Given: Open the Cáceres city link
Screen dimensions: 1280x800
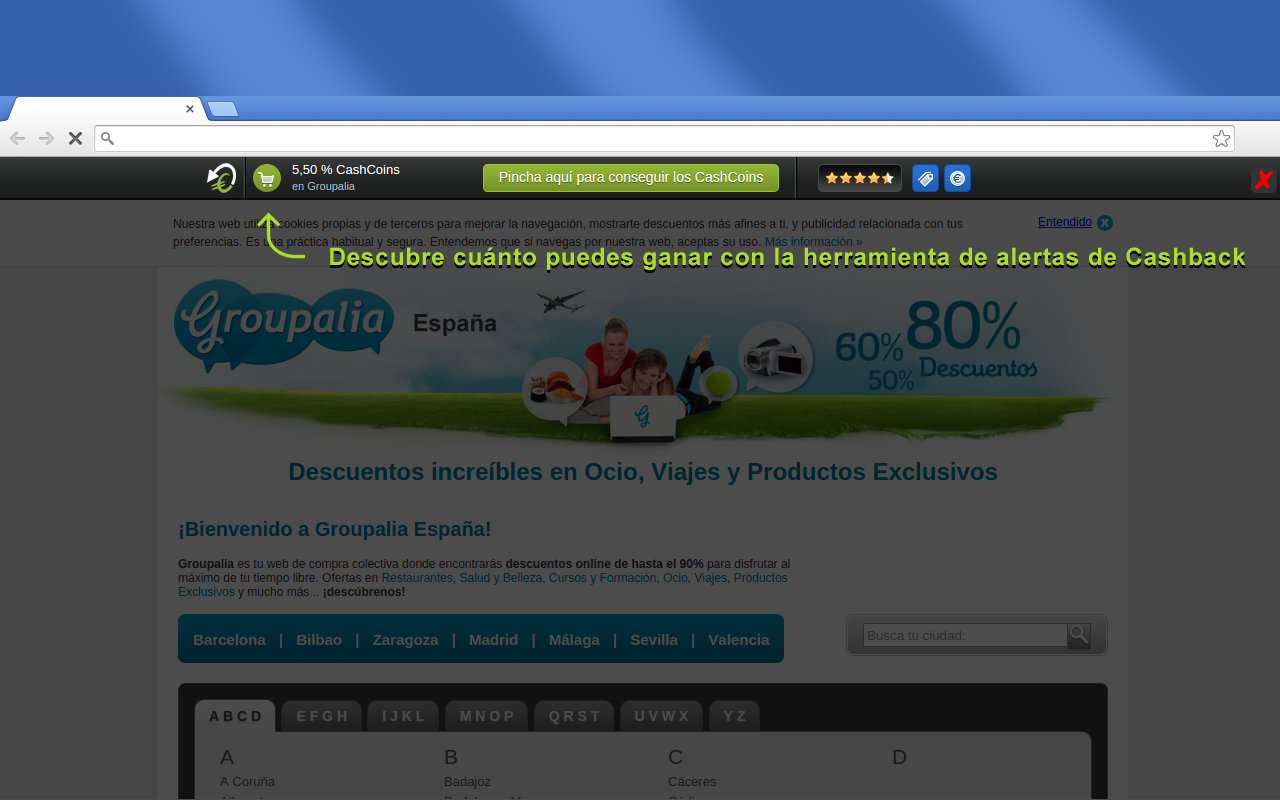Looking at the screenshot, I should click(692, 782).
